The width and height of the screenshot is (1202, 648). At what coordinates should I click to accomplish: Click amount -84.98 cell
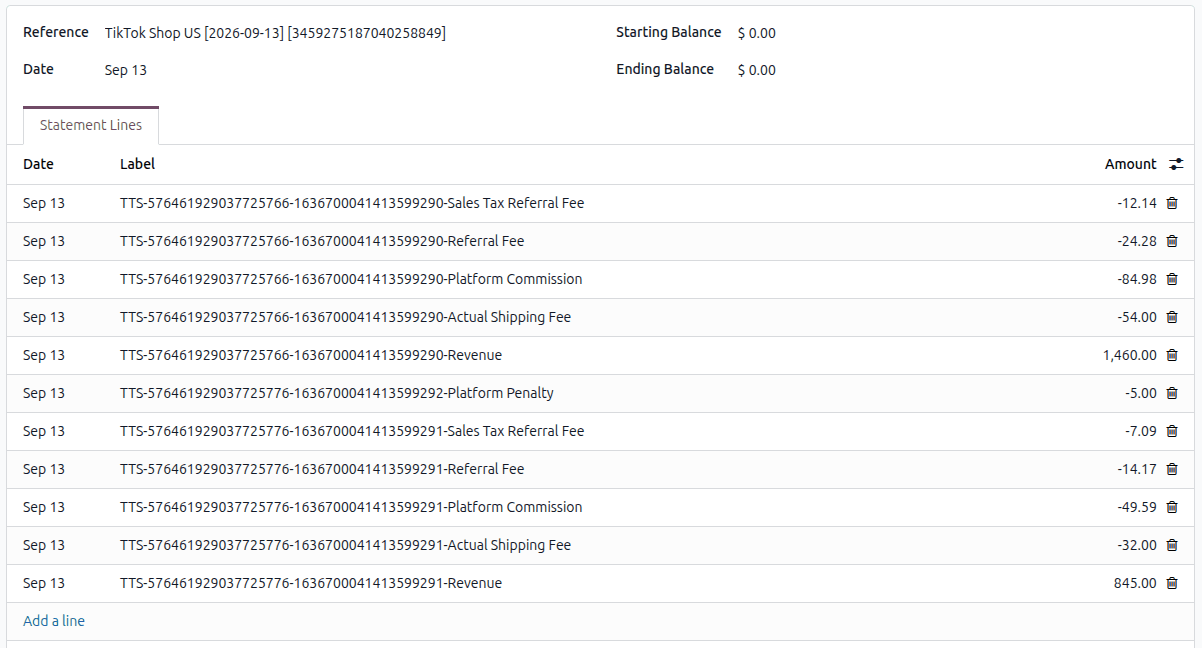[1137, 279]
